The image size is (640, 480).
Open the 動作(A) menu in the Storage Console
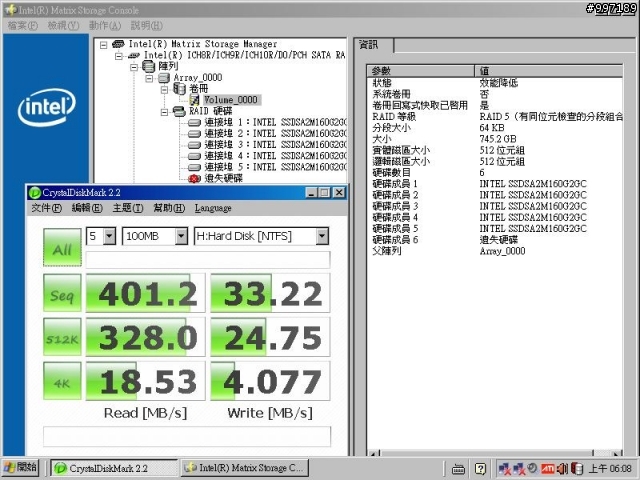[x=105, y=25]
